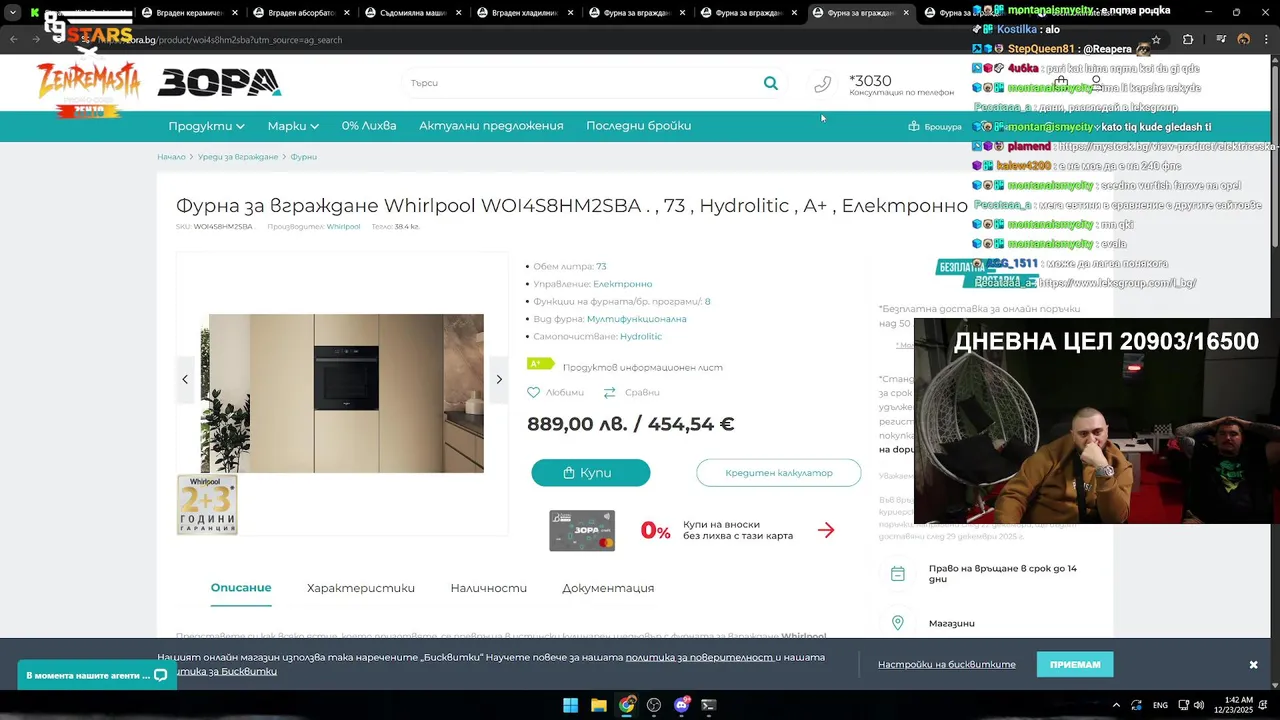Switch to Наличности tab
The image size is (1280, 720).
489,588
